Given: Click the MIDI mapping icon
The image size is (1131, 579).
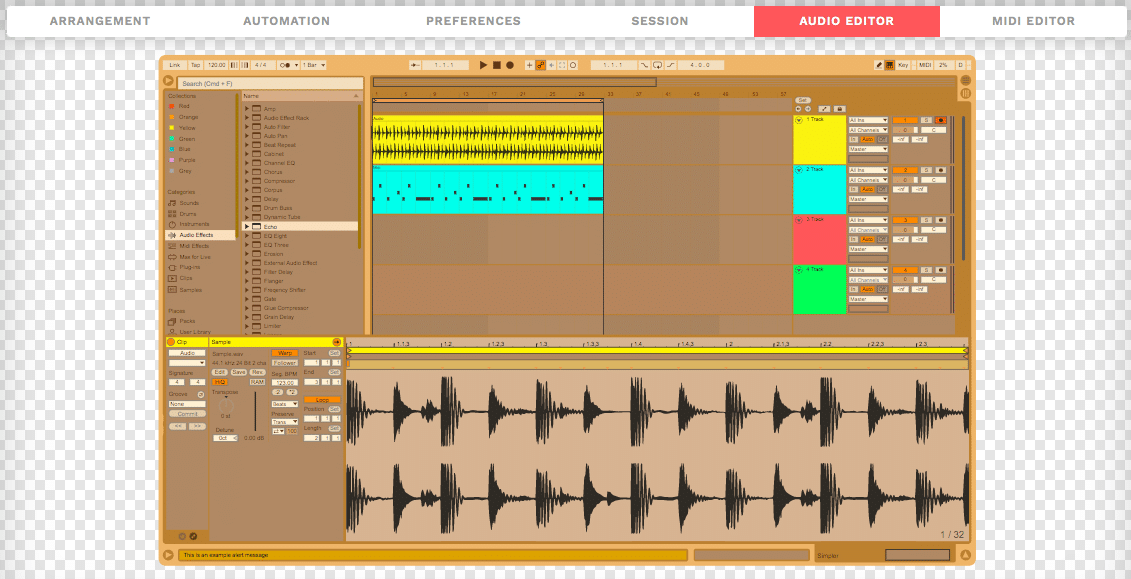Looking at the screenshot, I should [926, 64].
